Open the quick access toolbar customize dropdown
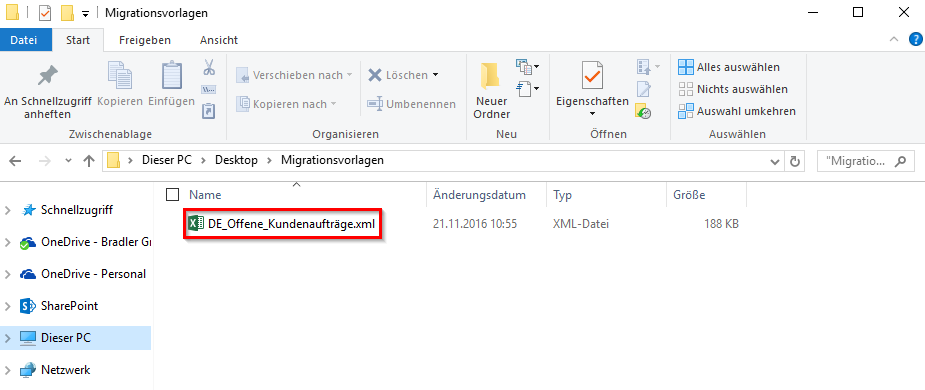The width and height of the screenshot is (925, 390). tap(85, 14)
